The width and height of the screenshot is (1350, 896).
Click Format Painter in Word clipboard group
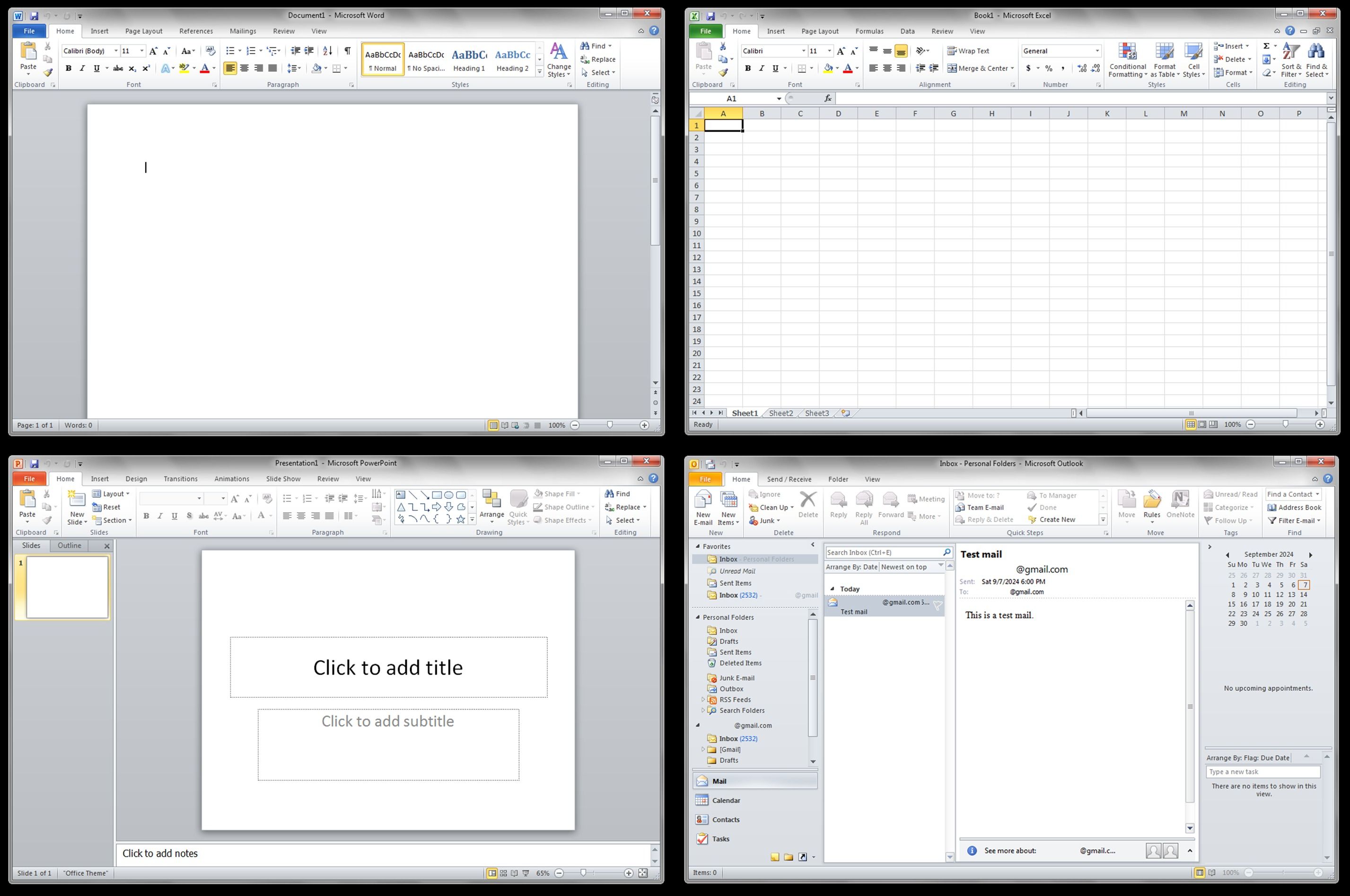tap(48, 72)
